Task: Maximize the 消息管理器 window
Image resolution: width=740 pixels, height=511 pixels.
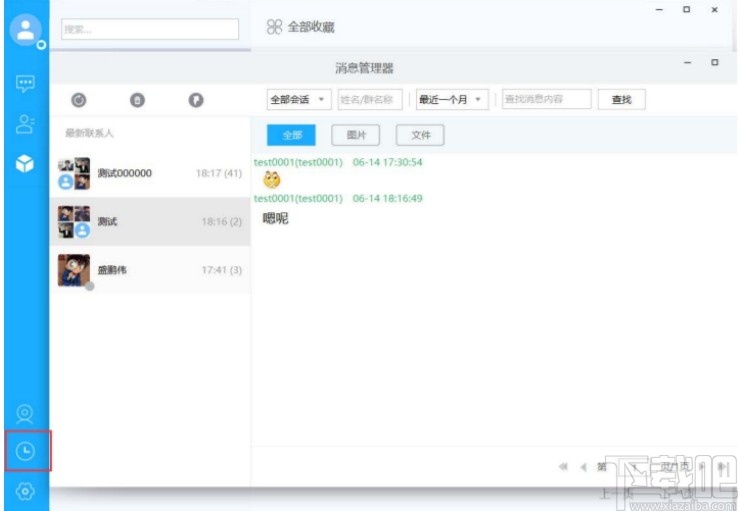Action: coord(715,62)
